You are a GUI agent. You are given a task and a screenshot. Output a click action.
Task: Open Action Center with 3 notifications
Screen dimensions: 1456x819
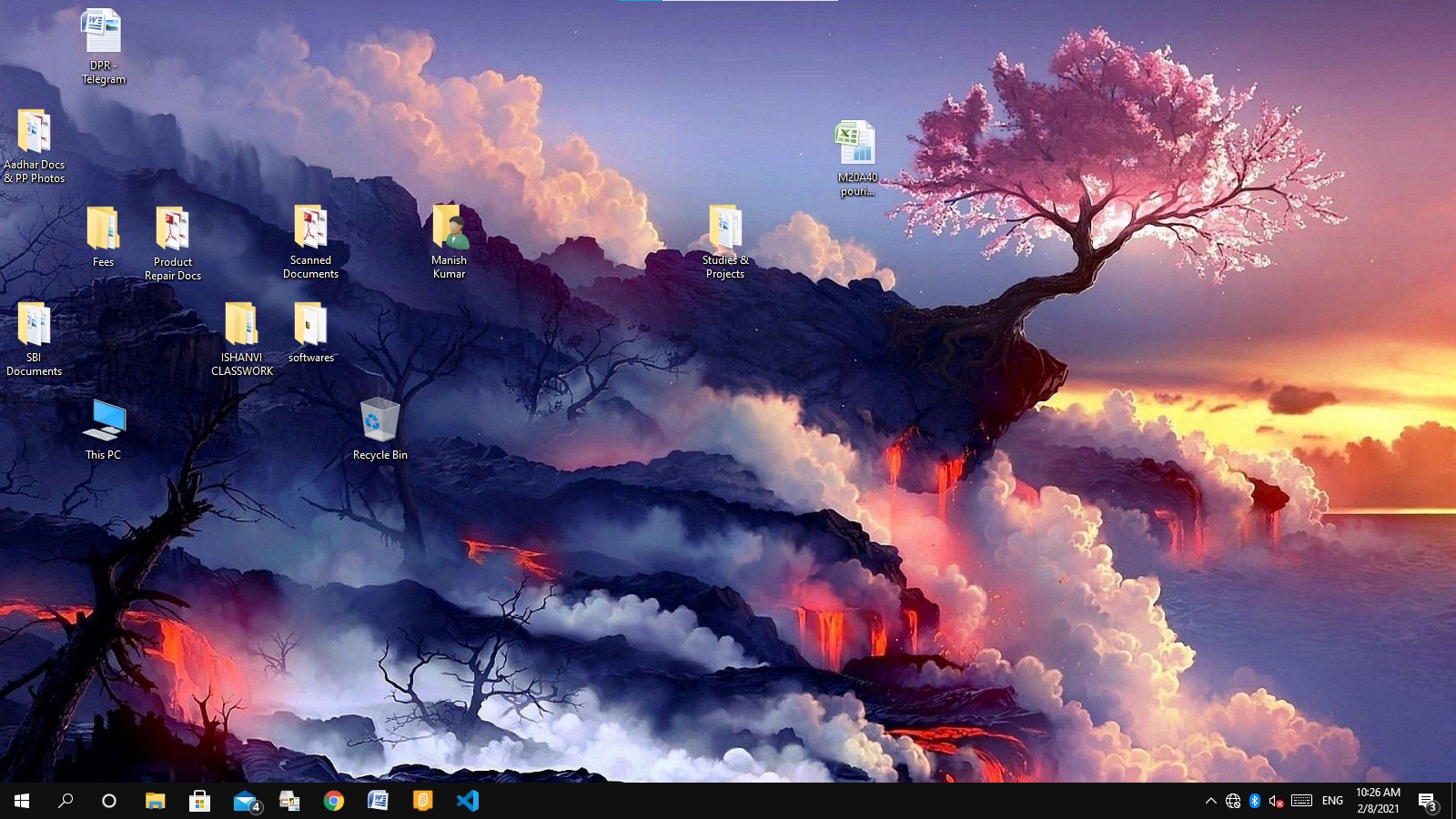[1428, 801]
